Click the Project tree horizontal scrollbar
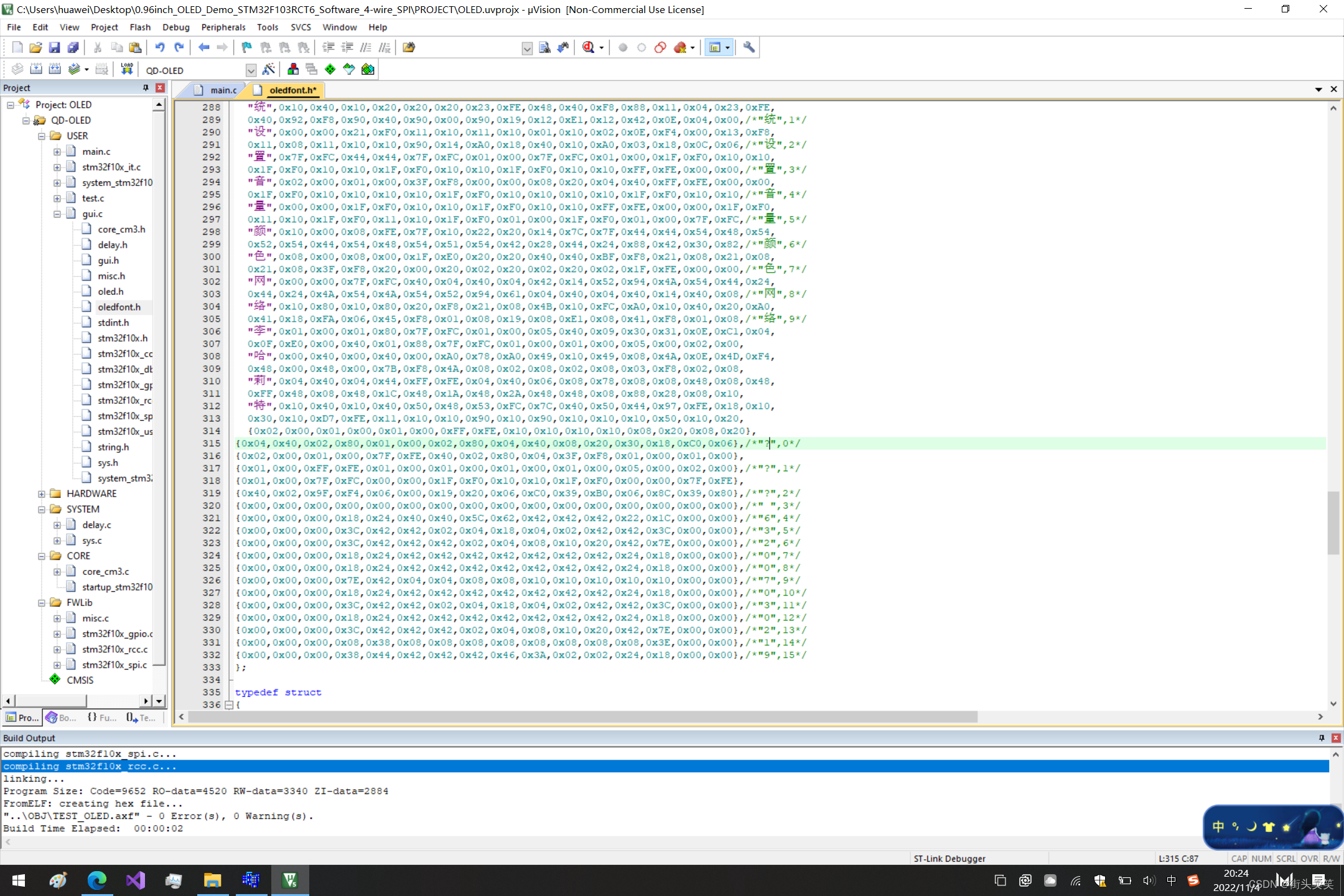The image size is (1344, 896). (50, 701)
